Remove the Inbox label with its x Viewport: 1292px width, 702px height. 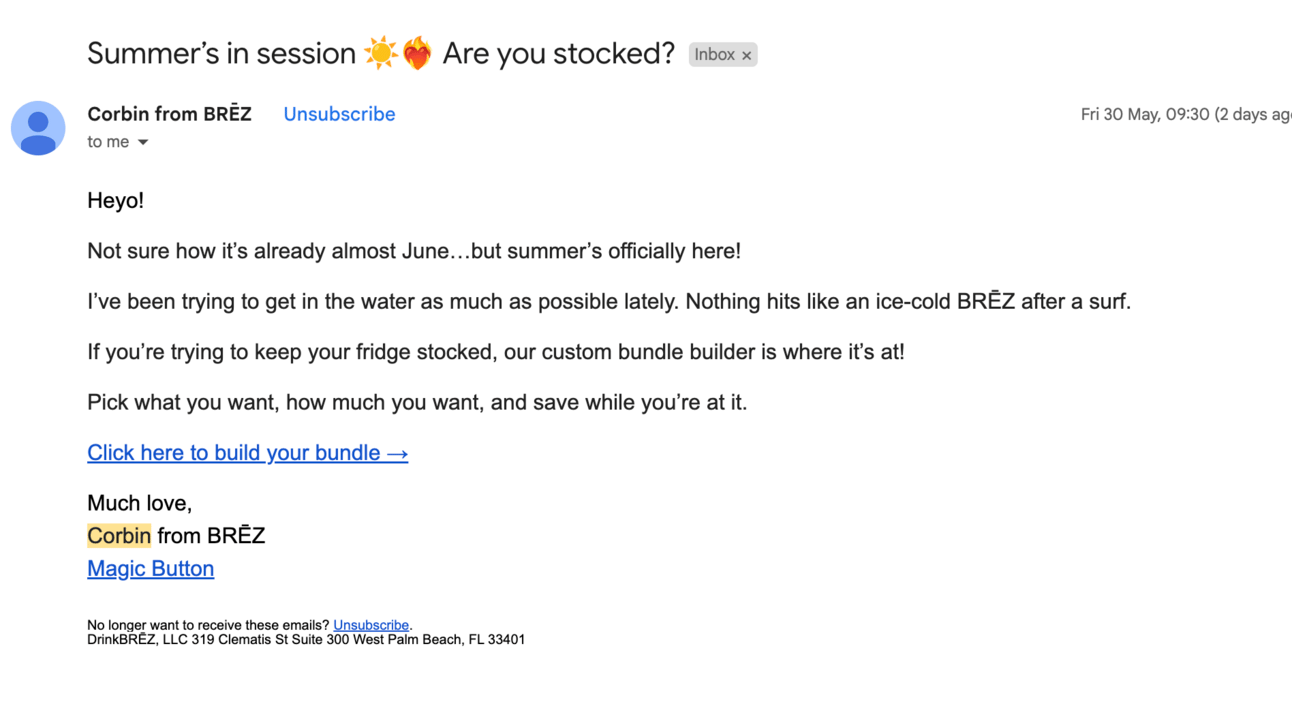click(x=746, y=55)
